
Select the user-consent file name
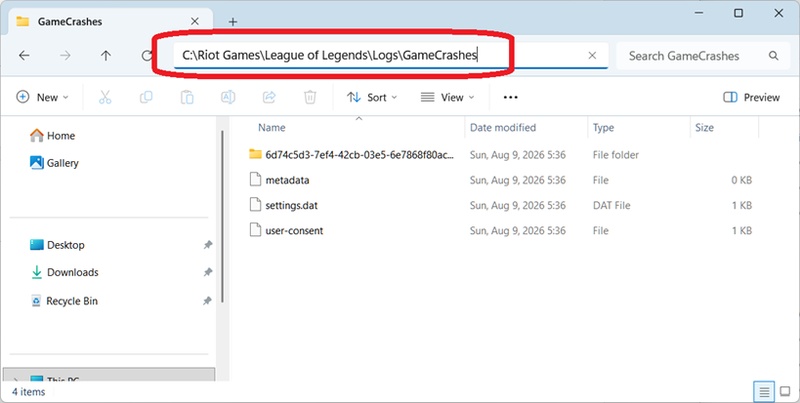click(294, 231)
